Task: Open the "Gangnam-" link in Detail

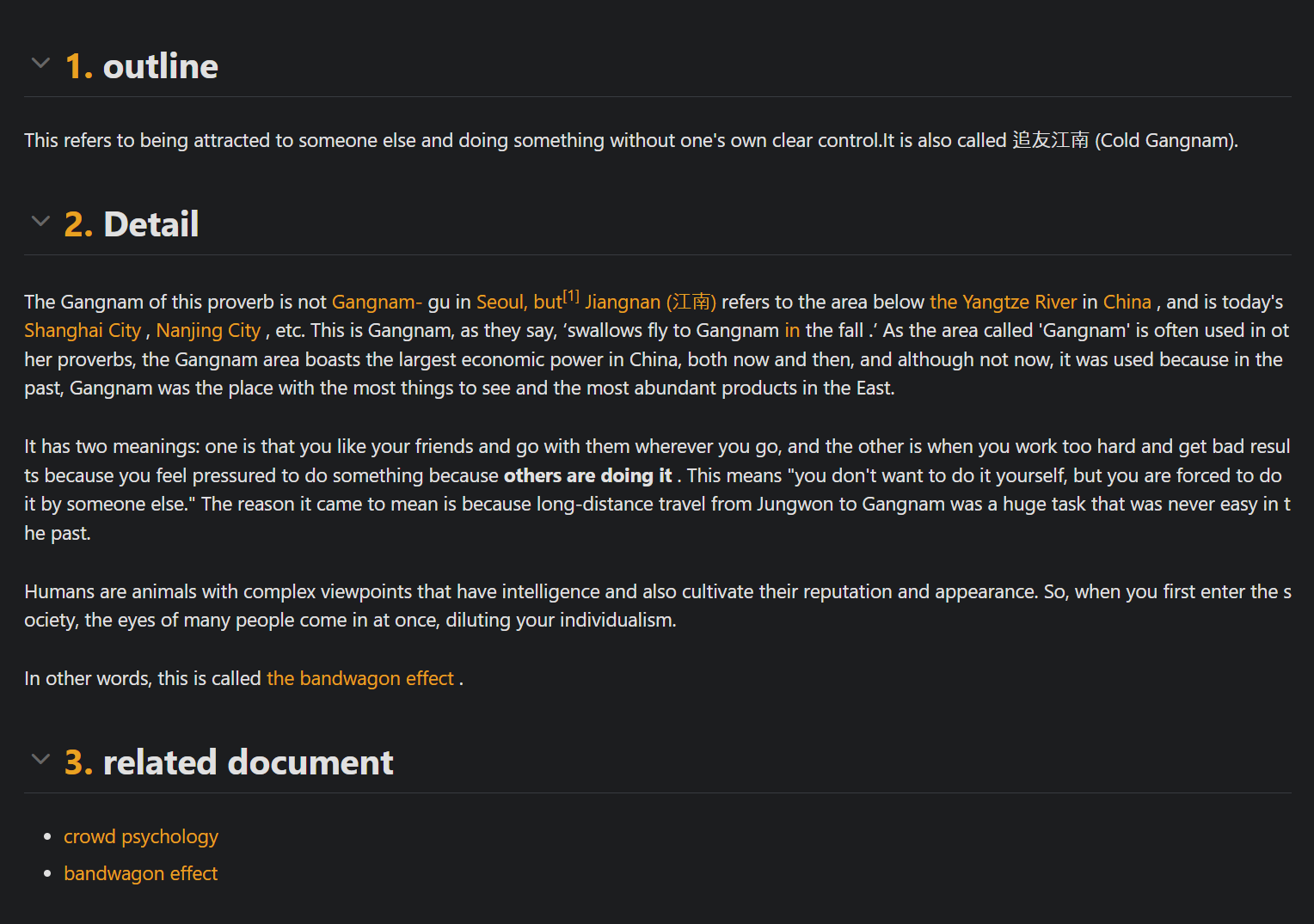Action: point(378,303)
